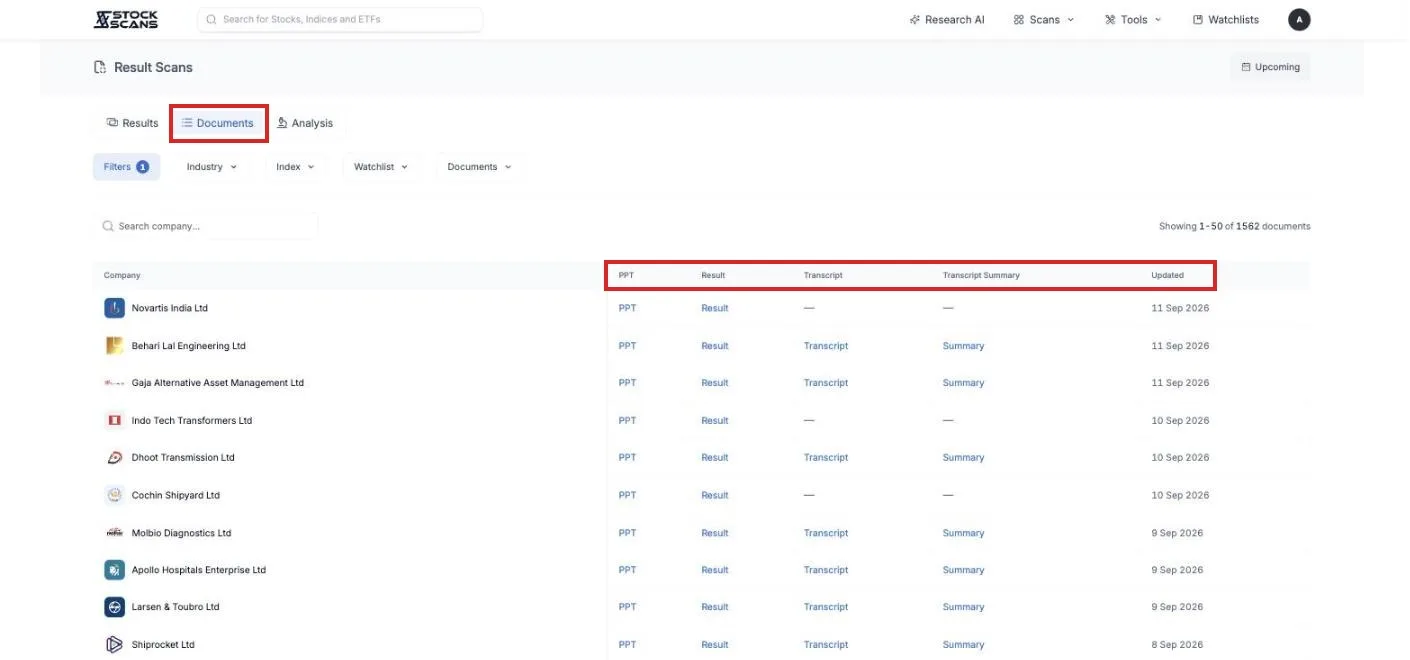Click the Result Scans page icon
This screenshot has height=660, width=1410.
point(100,67)
